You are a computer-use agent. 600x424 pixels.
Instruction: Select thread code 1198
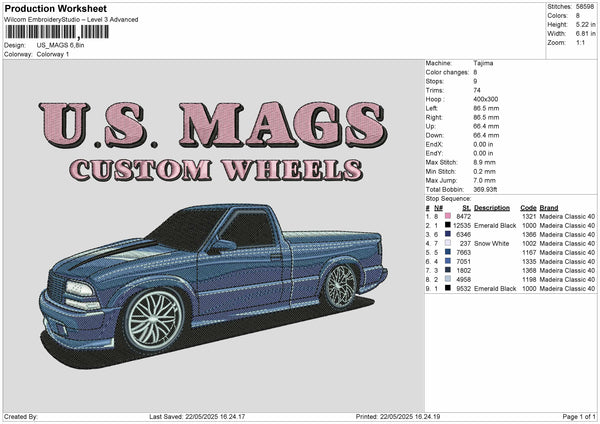point(529,279)
